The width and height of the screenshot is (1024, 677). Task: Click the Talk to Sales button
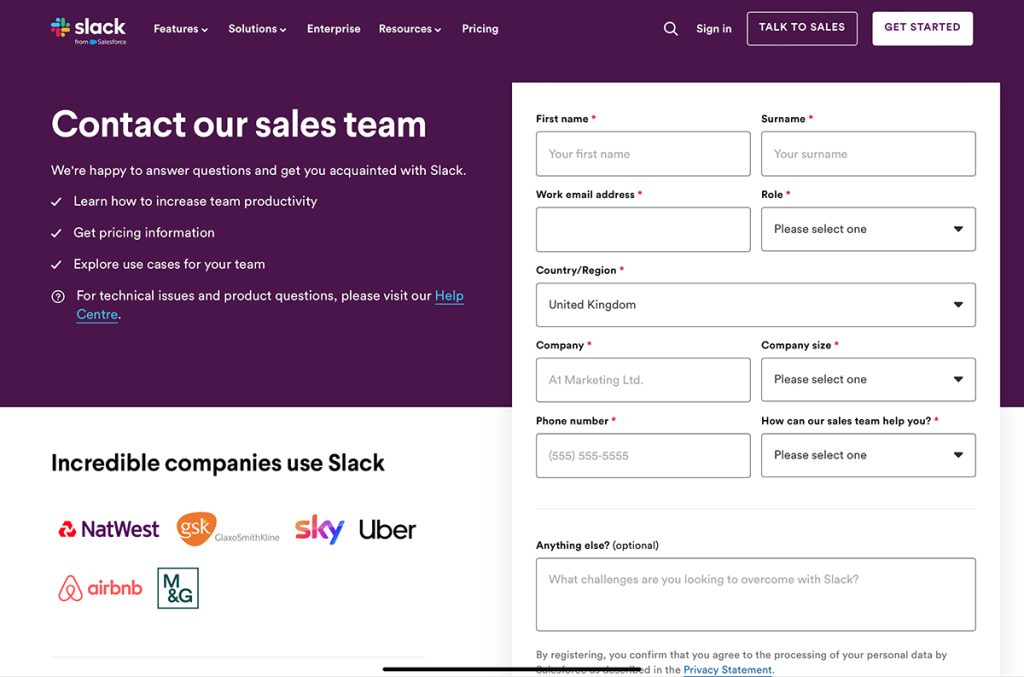802,28
